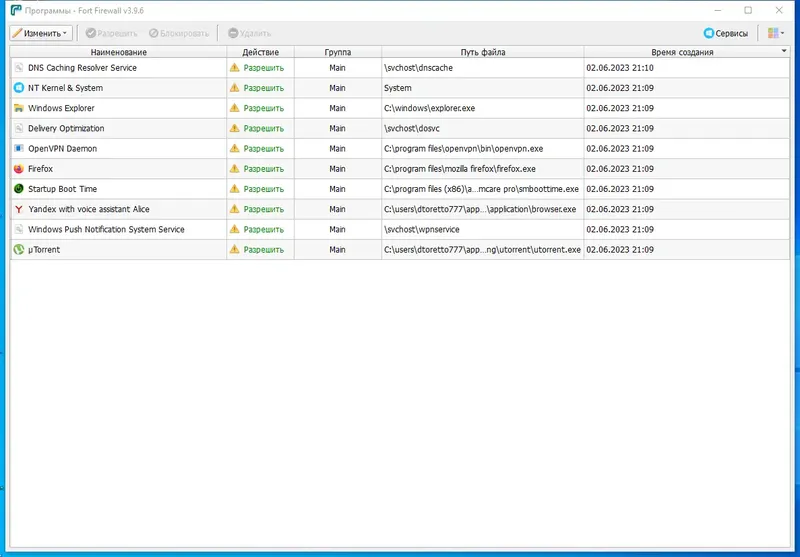
Task: Click the Startup Boot Time green icon
Action: [x=19, y=189]
